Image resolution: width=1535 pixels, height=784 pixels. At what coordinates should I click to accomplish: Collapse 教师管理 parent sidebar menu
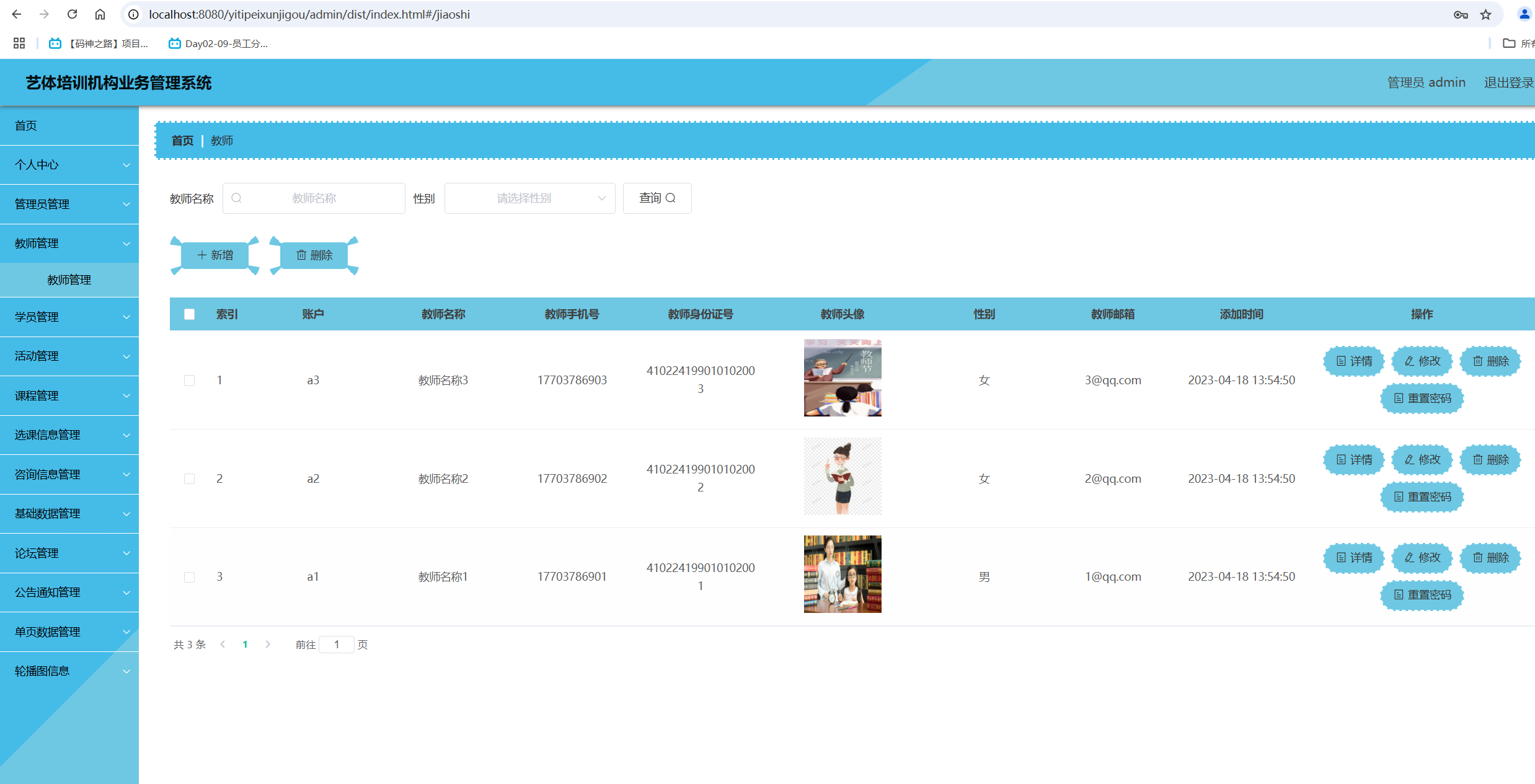tap(69, 244)
